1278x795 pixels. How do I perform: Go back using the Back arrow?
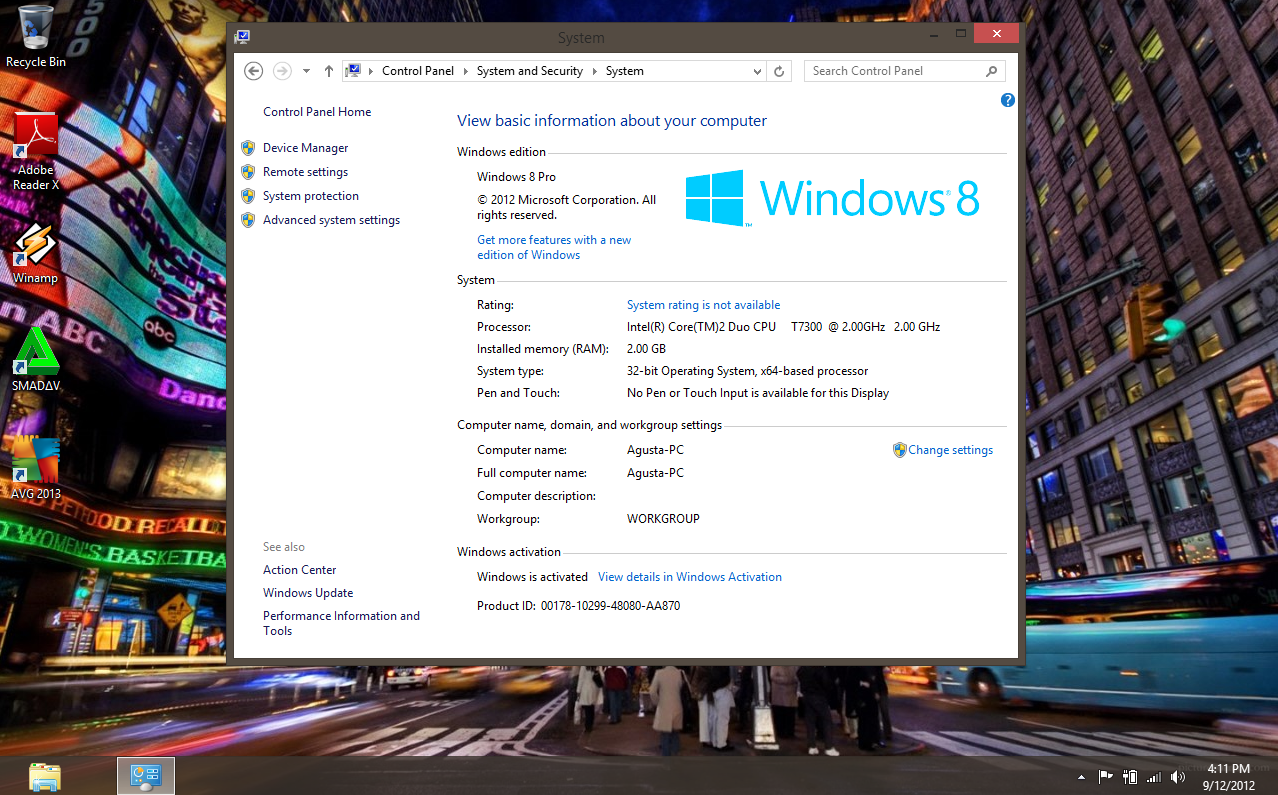pos(254,71)
